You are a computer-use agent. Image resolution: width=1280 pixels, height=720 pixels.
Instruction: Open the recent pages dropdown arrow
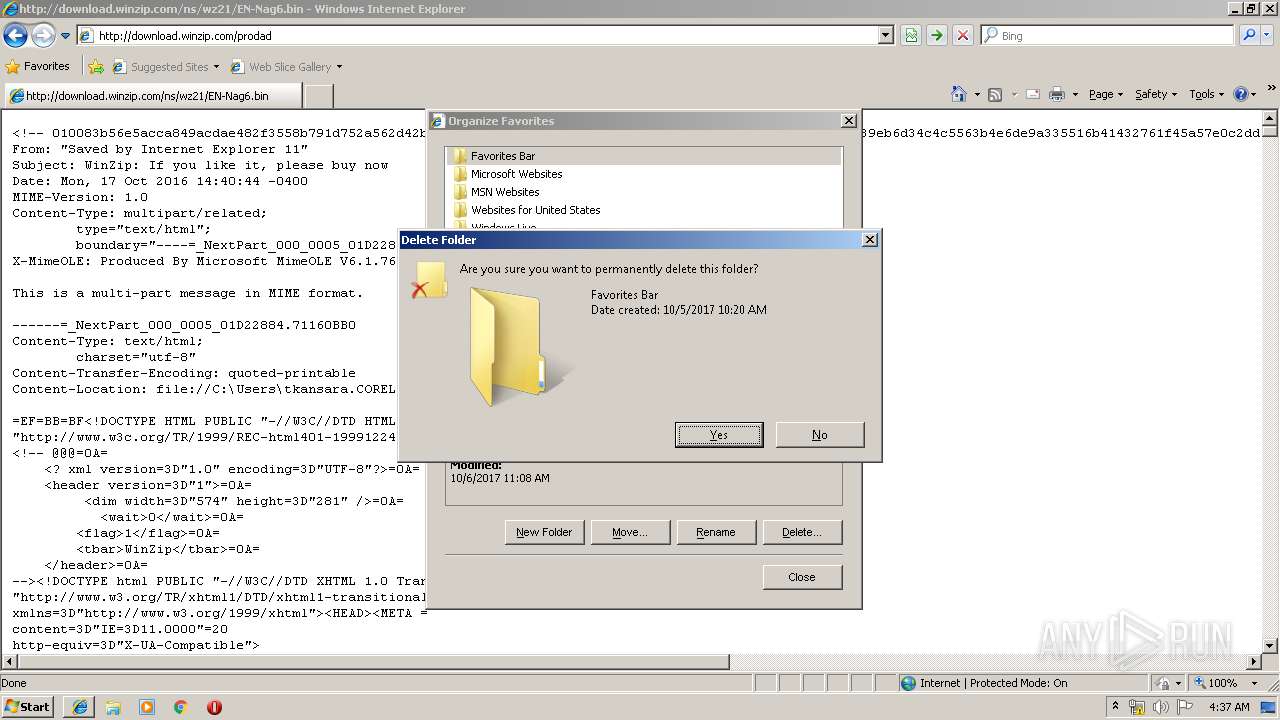65,36
